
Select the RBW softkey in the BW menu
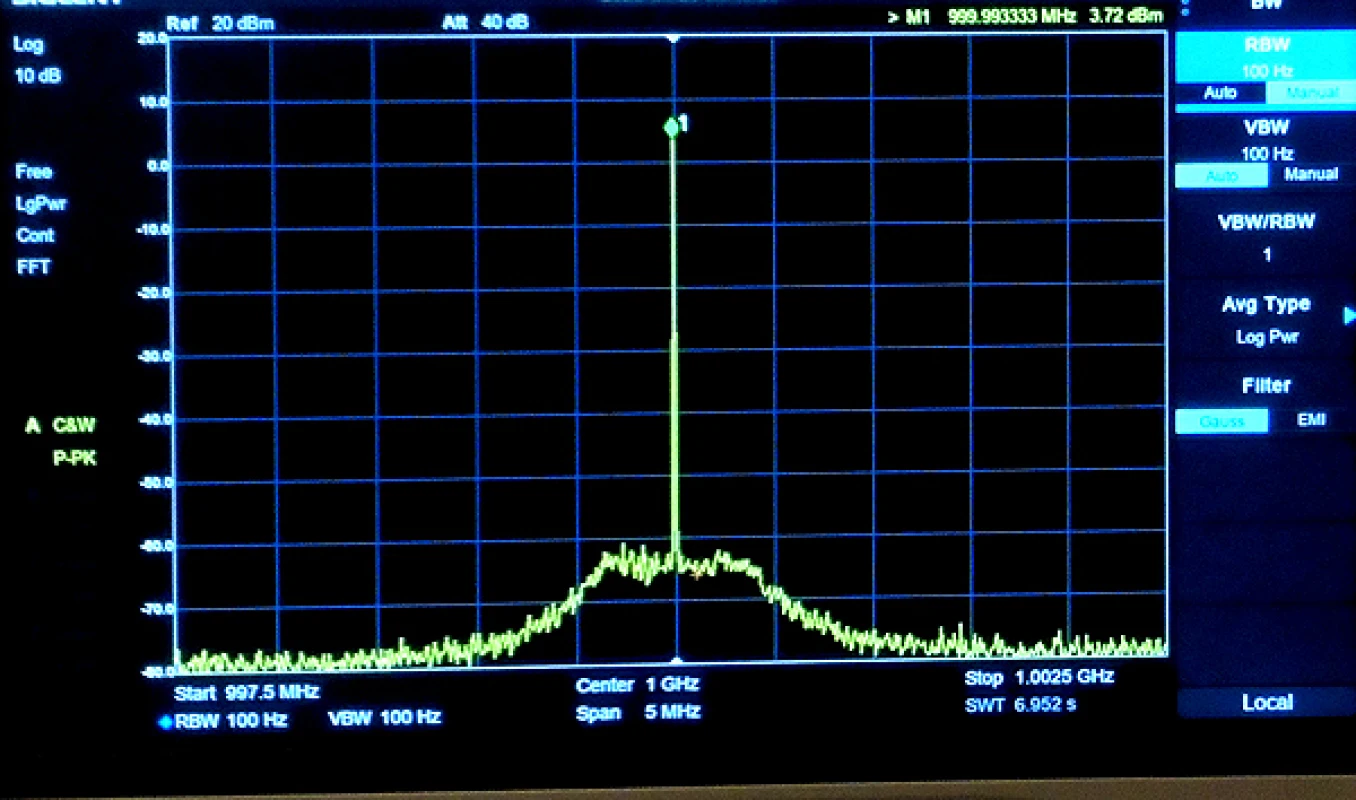pyautogui.click(x=1267, y=57)
